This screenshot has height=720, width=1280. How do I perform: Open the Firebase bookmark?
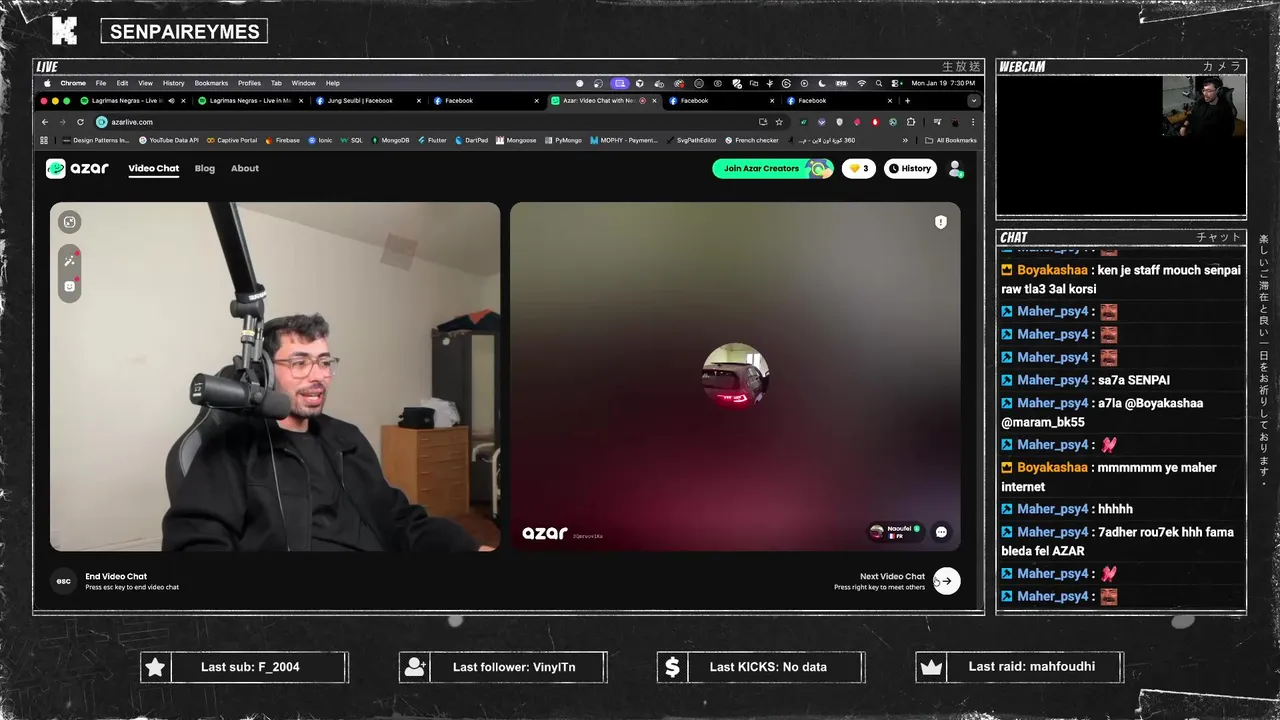(283, 140)
